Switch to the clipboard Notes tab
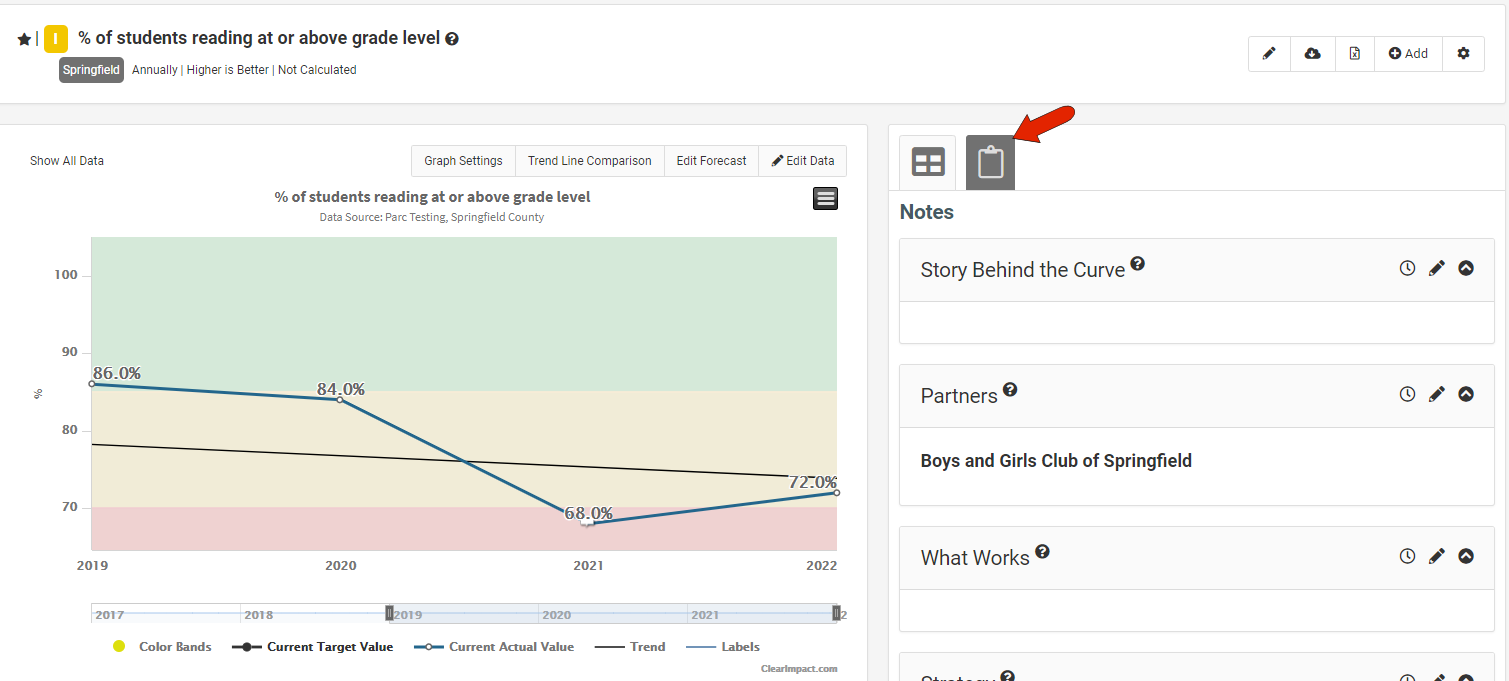 990,162
